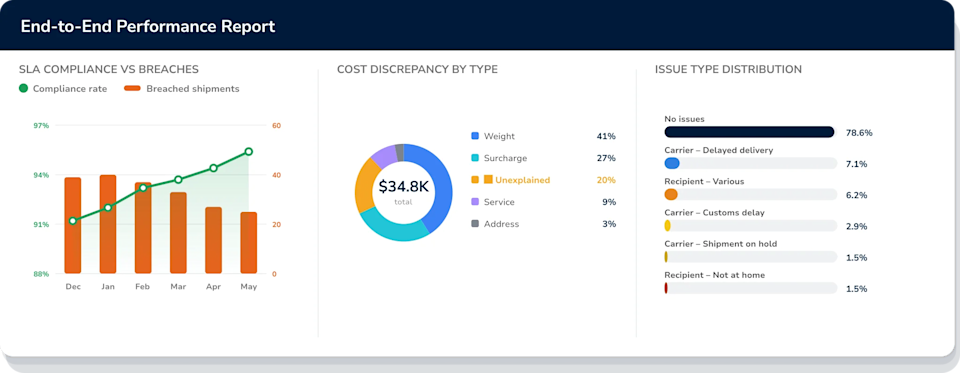Click the 97% axis label

click(41, 126)
